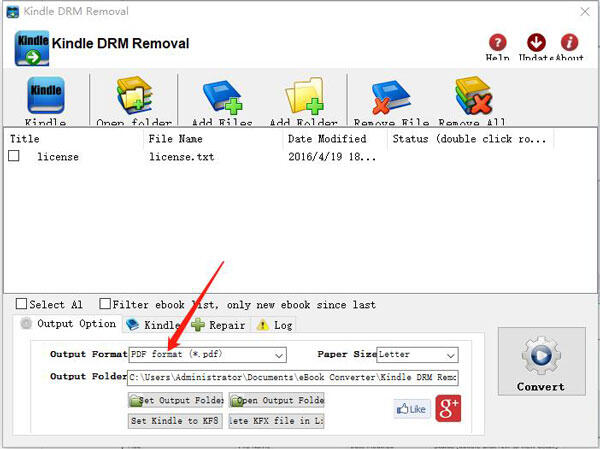This screenshot has height=449, width=600.
Task: Close the Kindle DRM Removal window
Action: point(585,11)
